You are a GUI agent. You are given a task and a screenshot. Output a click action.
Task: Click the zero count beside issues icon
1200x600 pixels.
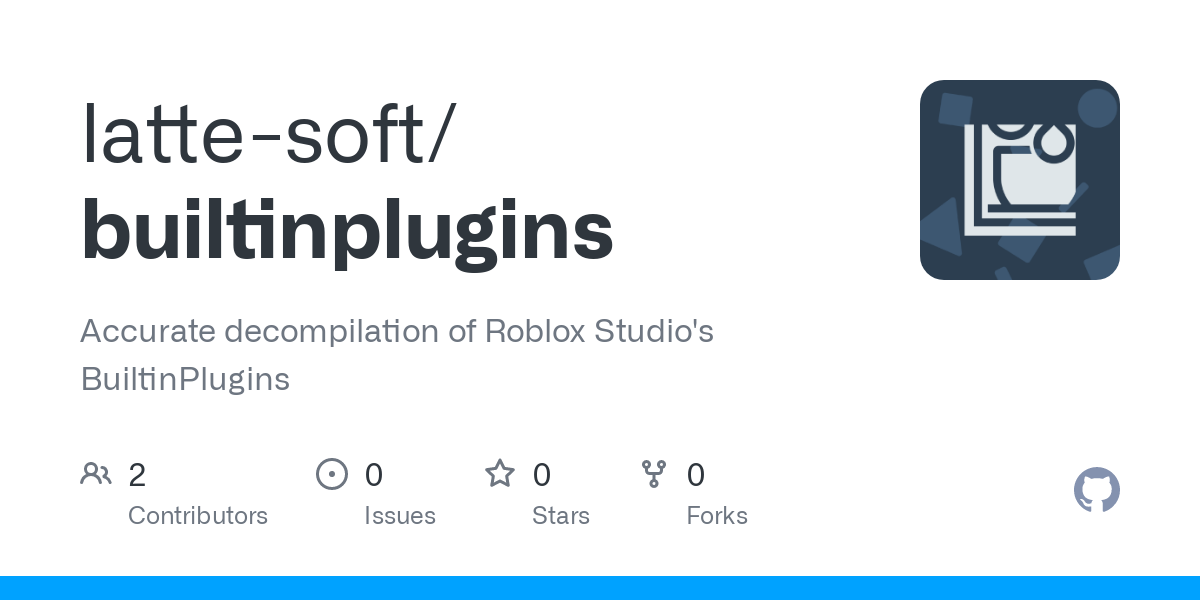[x=373, y=475]
